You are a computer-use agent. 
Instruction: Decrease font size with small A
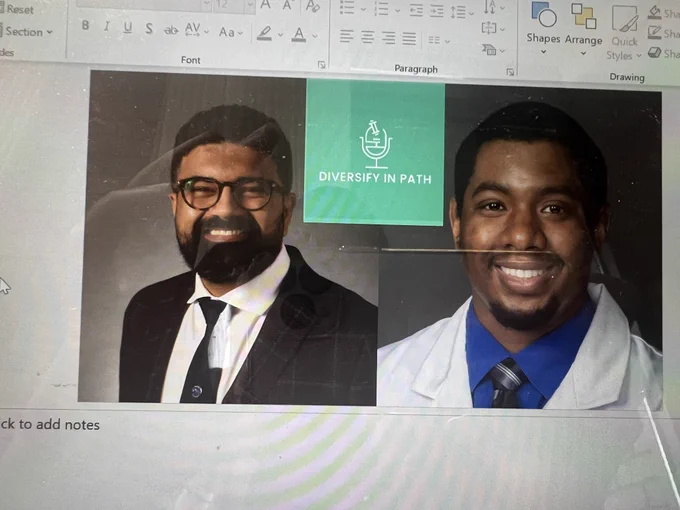click(x=287, y=5)
